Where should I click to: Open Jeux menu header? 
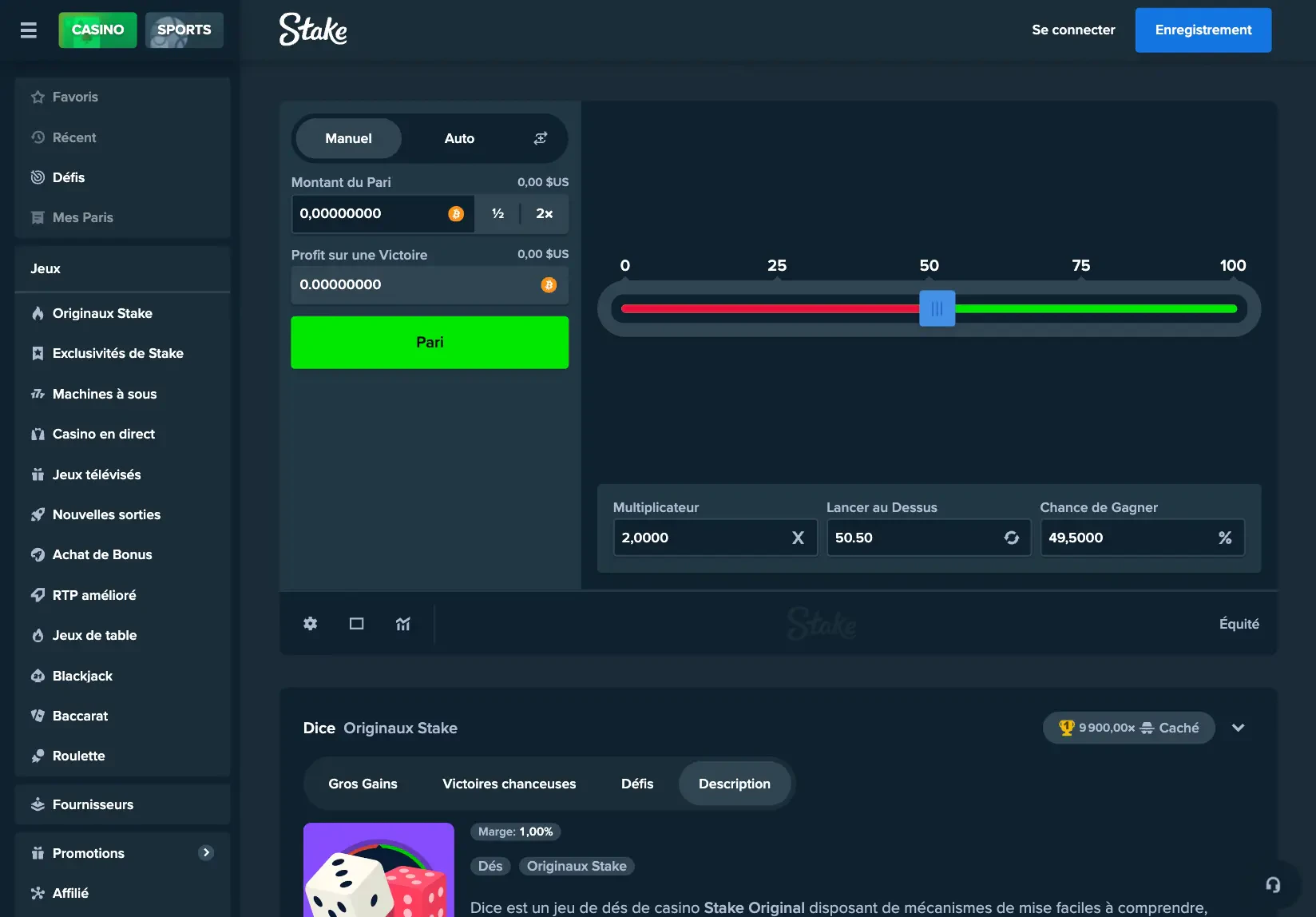123,268
